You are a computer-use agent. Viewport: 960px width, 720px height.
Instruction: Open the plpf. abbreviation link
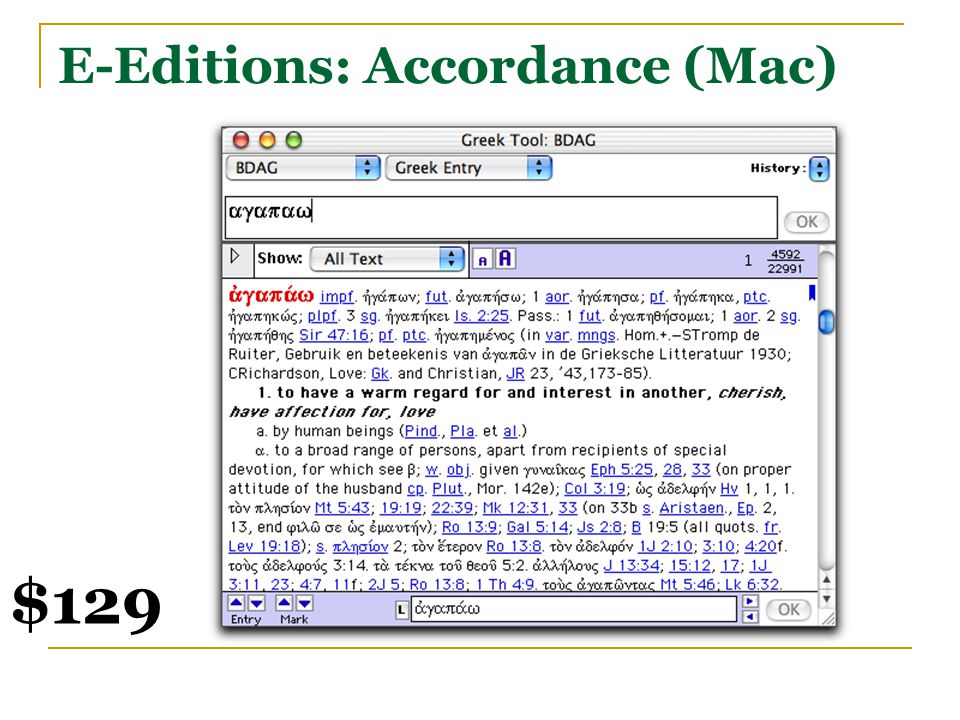323,317
